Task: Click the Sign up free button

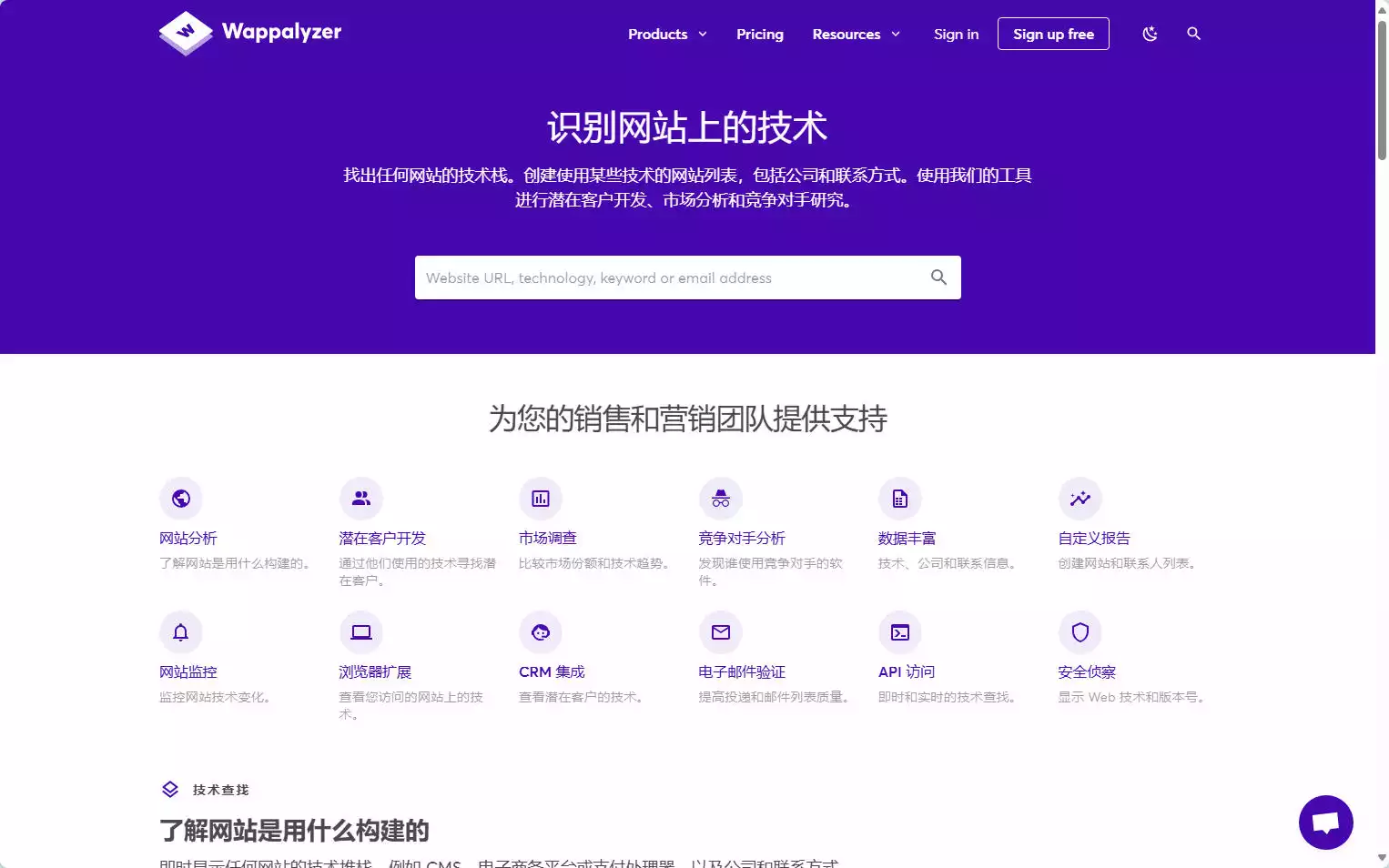Action: (1053, 34)
